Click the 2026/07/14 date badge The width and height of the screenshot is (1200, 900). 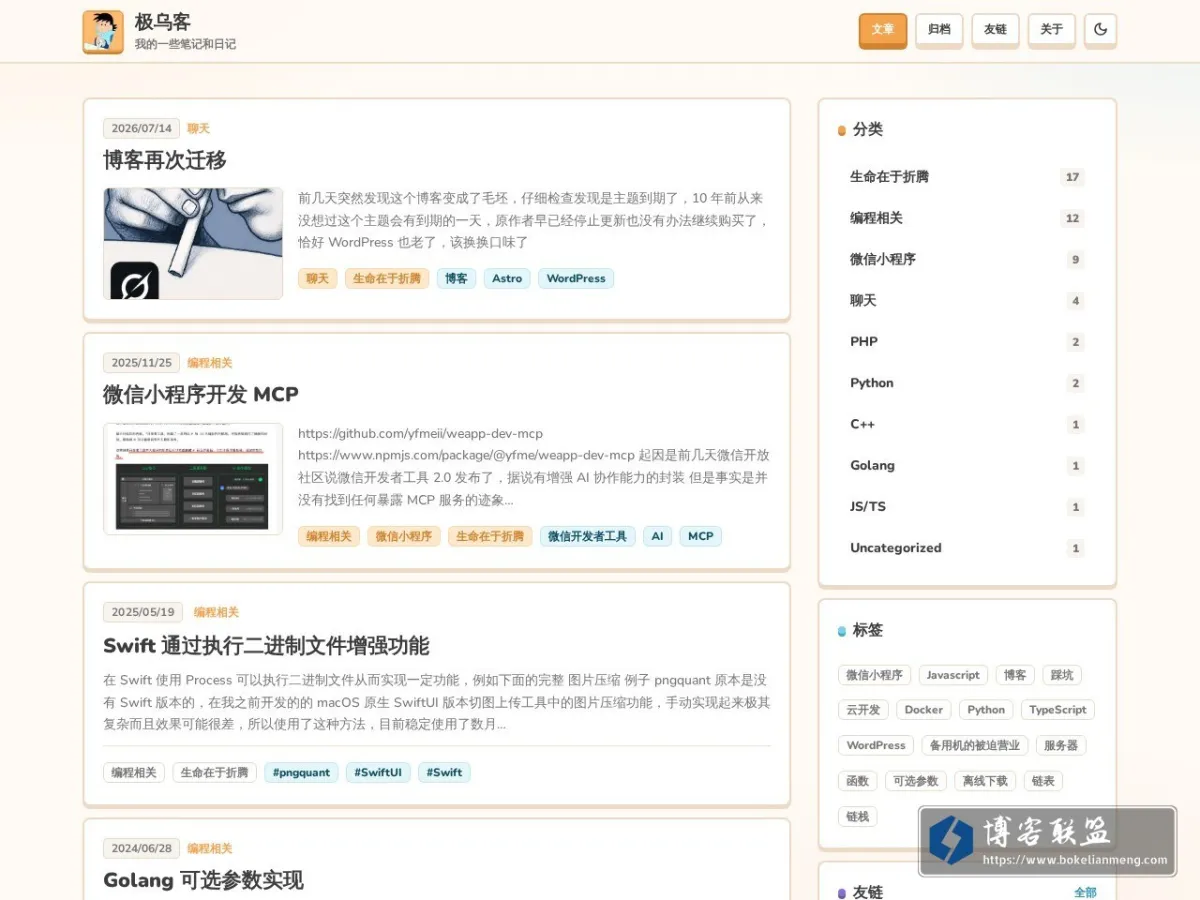[x=141, y=129]
